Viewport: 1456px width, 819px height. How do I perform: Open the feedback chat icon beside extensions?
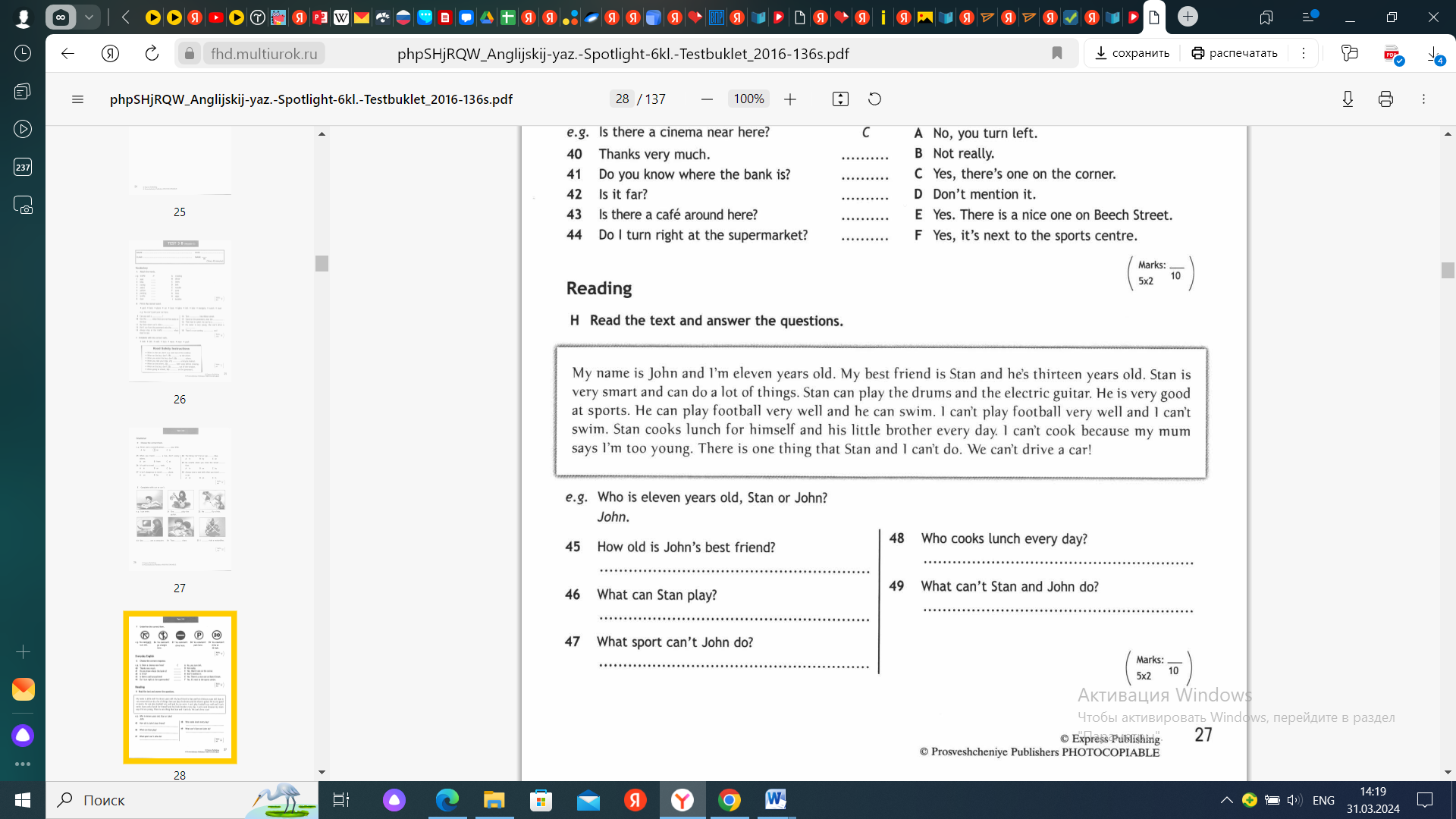(x=1349, y=53)
